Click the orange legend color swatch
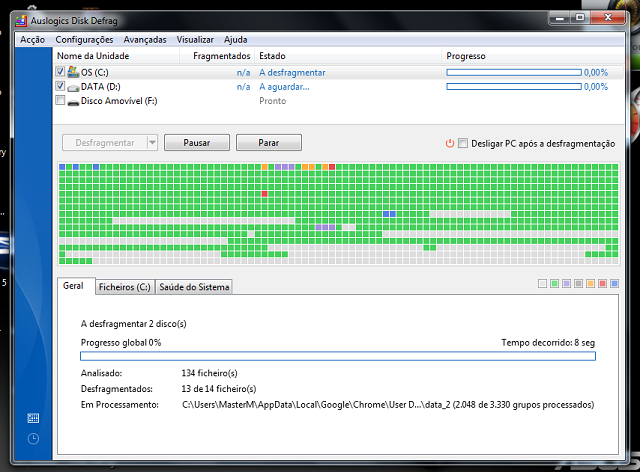Screen dimensions: 640x472 click(590, 283)
